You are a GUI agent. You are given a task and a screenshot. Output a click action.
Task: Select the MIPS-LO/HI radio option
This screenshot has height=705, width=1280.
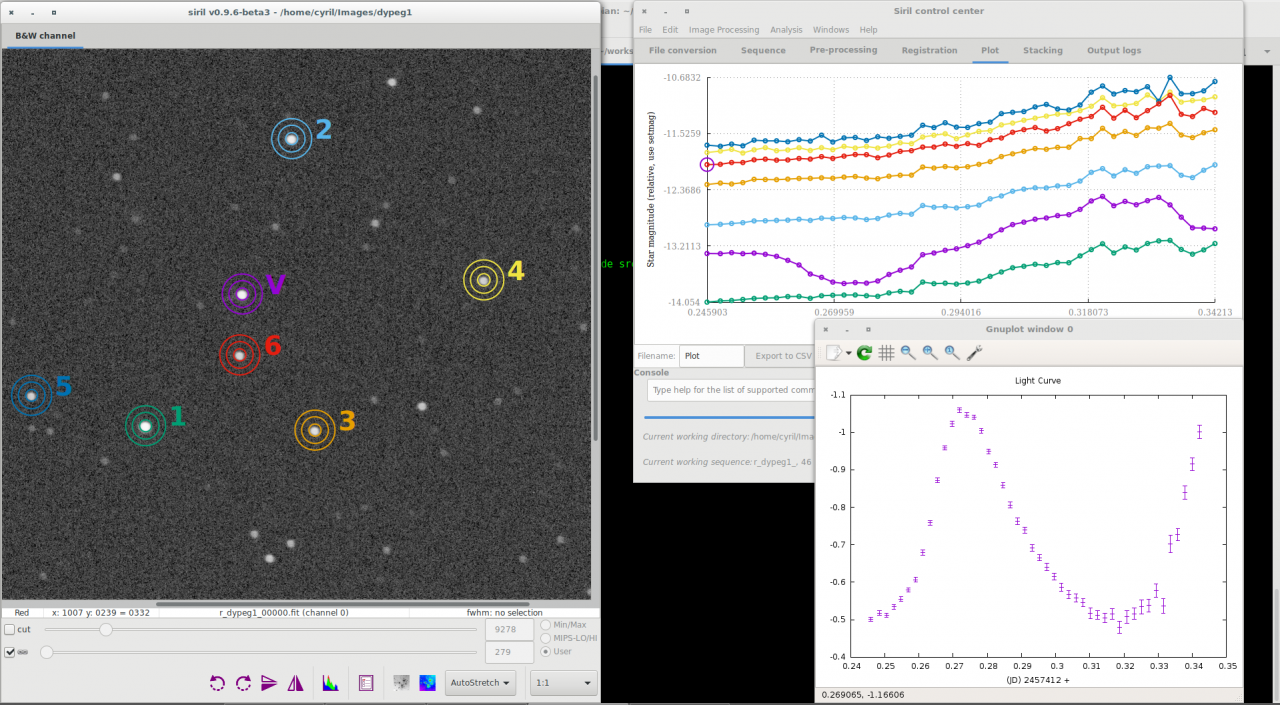pos(545,638)
